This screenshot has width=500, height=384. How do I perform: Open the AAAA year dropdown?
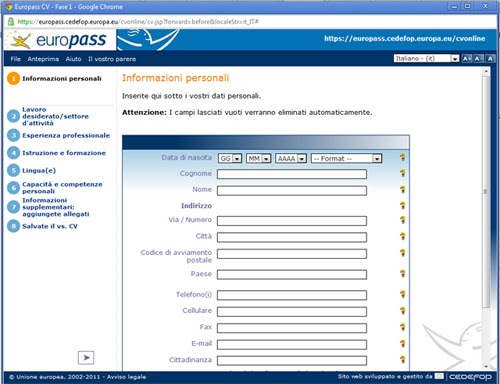click(x=291, y=159)
